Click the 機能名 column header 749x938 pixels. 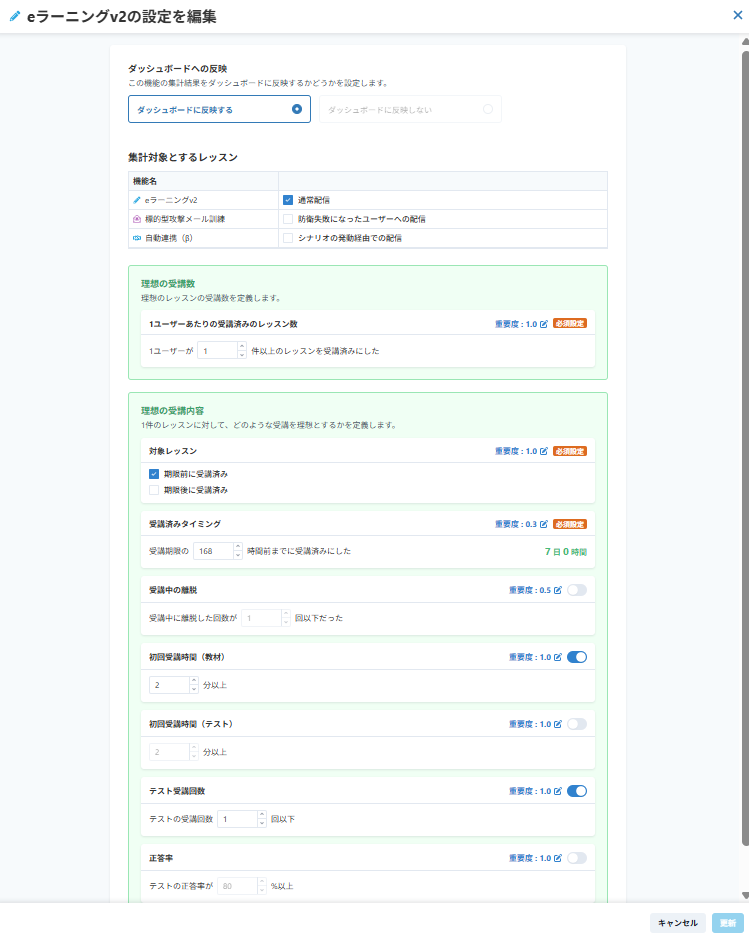click(x=145, y=181)
